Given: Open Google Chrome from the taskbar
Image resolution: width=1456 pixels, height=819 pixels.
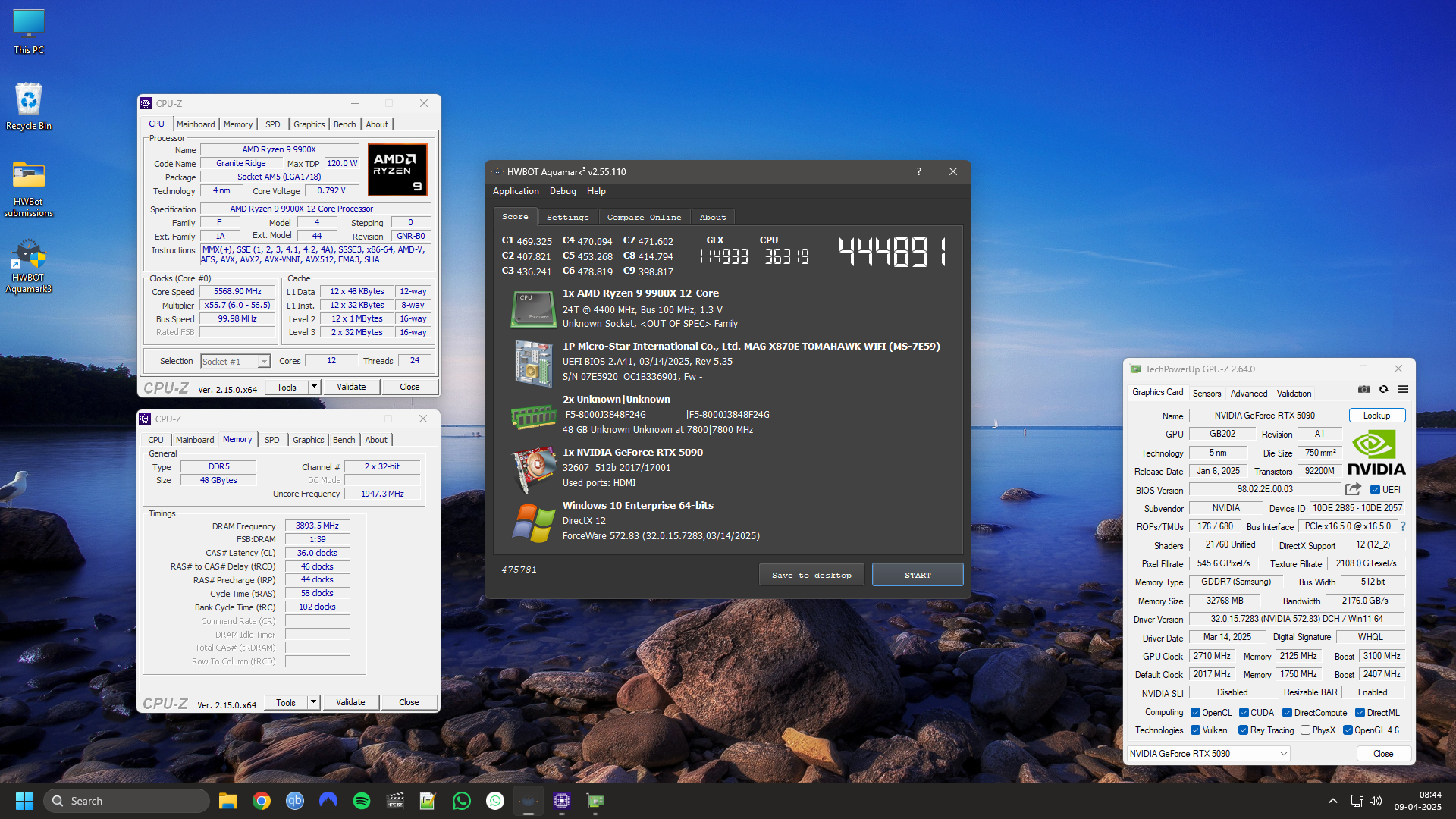Looking at the screenshot, I should [262, 801].
